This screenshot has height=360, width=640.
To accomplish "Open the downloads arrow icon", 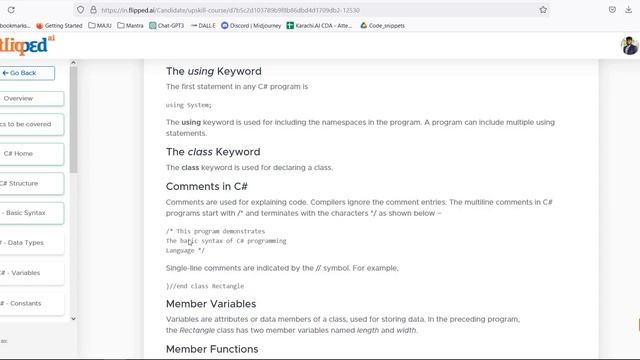I will [x=629, y=10].
